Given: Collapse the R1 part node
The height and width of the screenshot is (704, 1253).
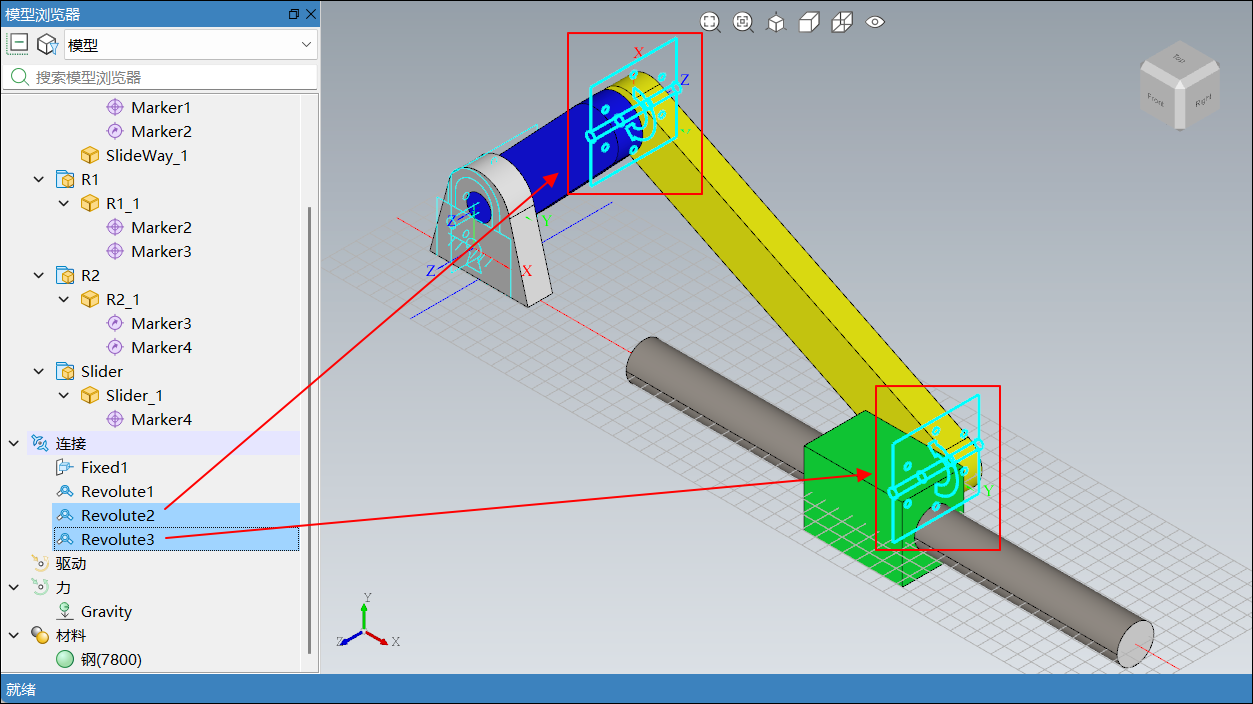Looking at the screenshot, I should (39, 180).
